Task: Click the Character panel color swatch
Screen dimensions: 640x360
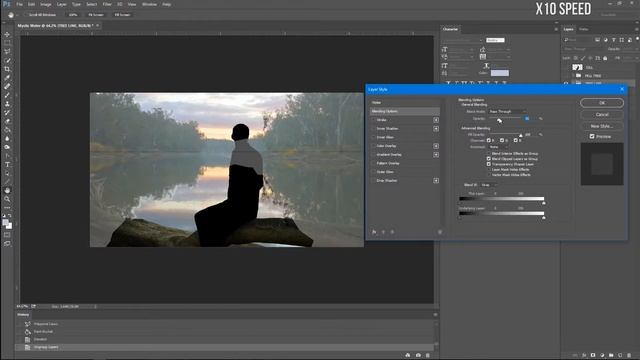Action: click(500, 73)
